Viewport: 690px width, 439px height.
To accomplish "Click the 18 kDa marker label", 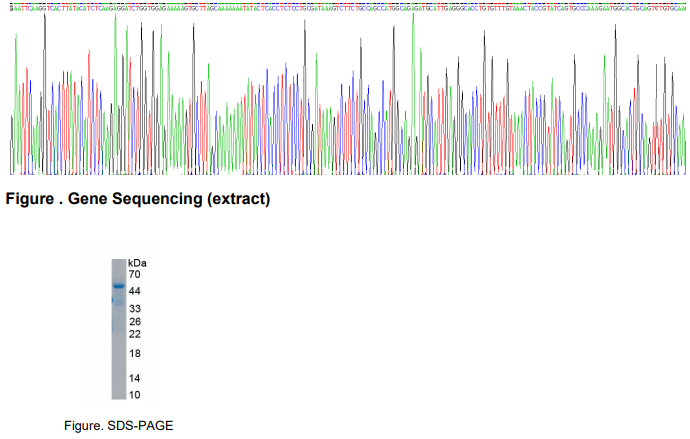I will click(x=134, y=353).
